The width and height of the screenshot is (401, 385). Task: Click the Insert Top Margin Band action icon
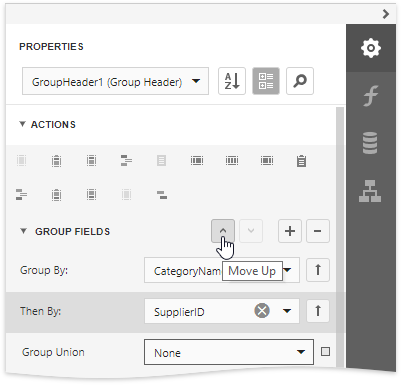[x=22, y=161]
